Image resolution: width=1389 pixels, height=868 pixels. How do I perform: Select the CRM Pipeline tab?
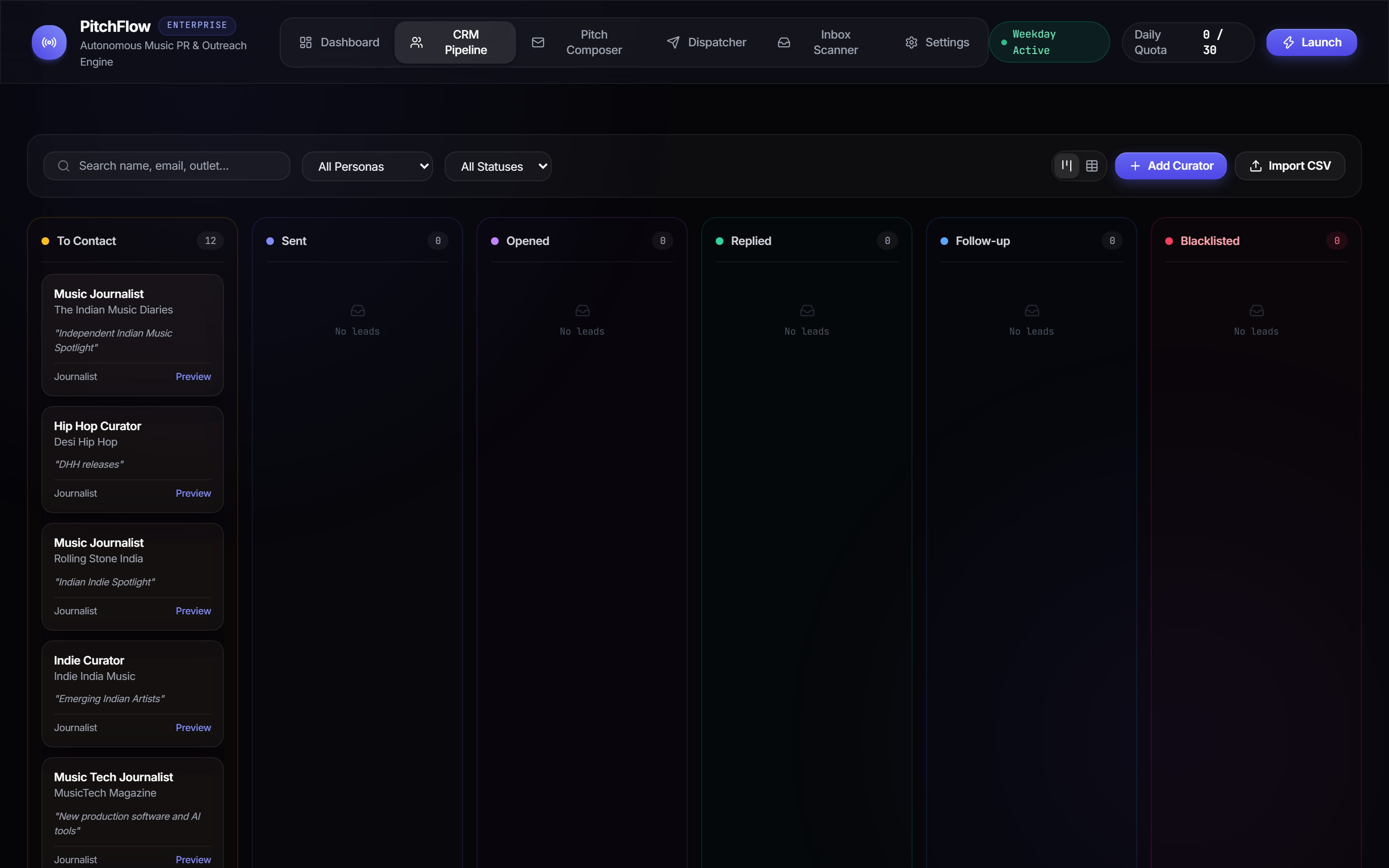click(x=455, y=42)
